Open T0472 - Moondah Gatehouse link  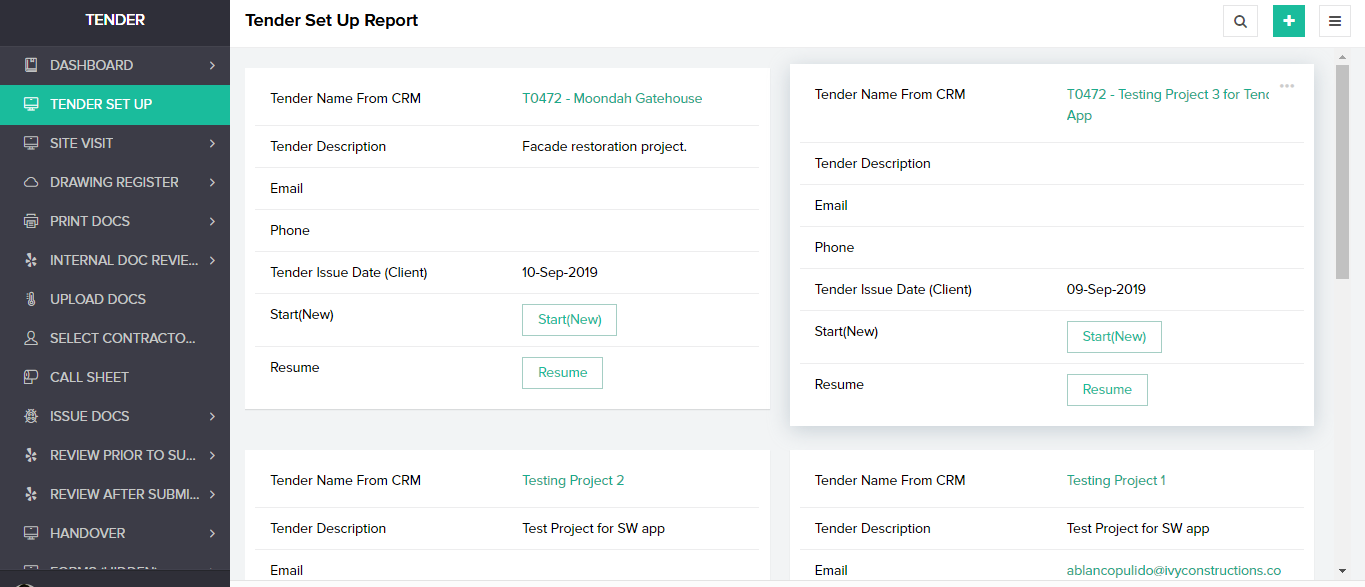[612, 98]
